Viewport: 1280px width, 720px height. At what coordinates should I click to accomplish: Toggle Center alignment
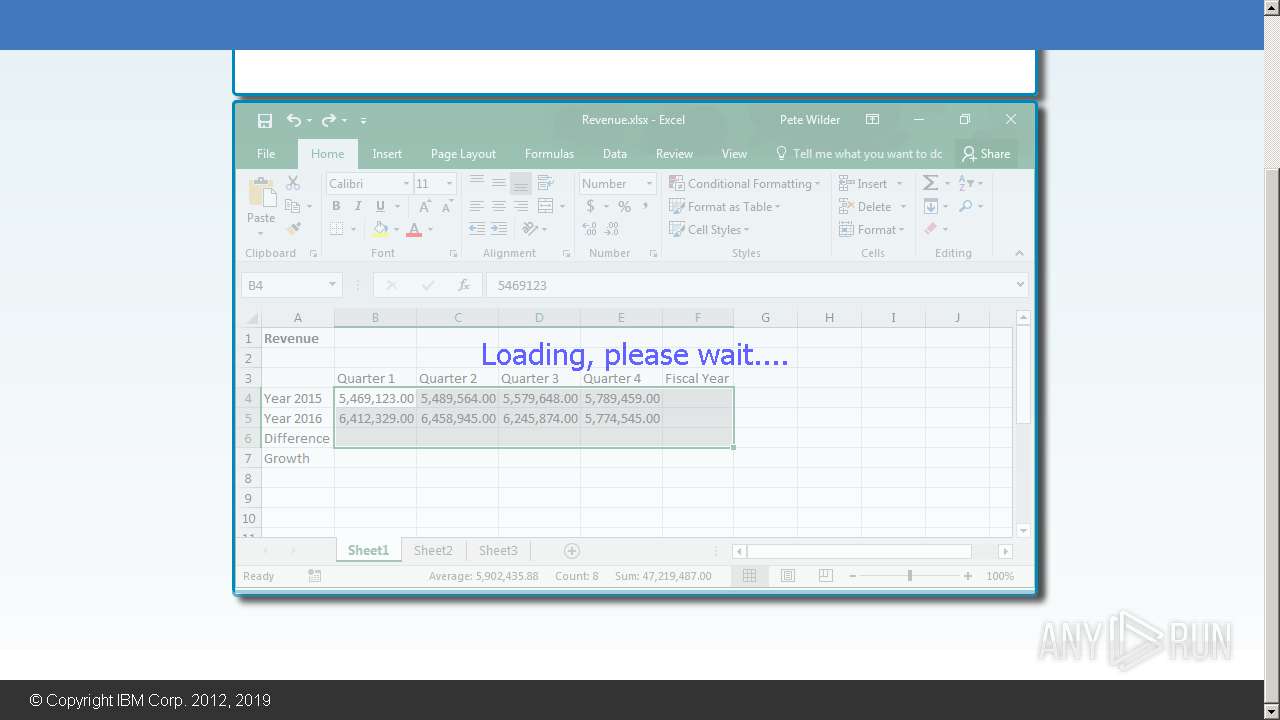(x=499, y=206)
